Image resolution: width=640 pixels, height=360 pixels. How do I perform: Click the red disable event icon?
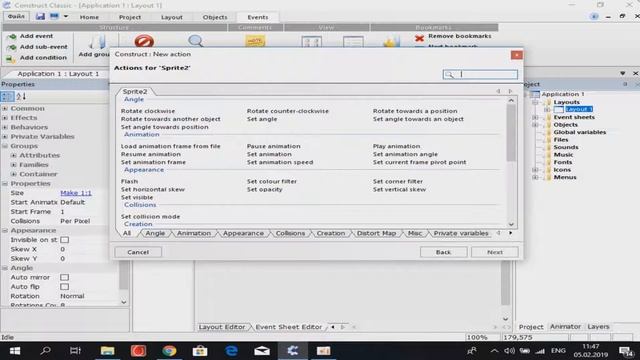[144, 41]
